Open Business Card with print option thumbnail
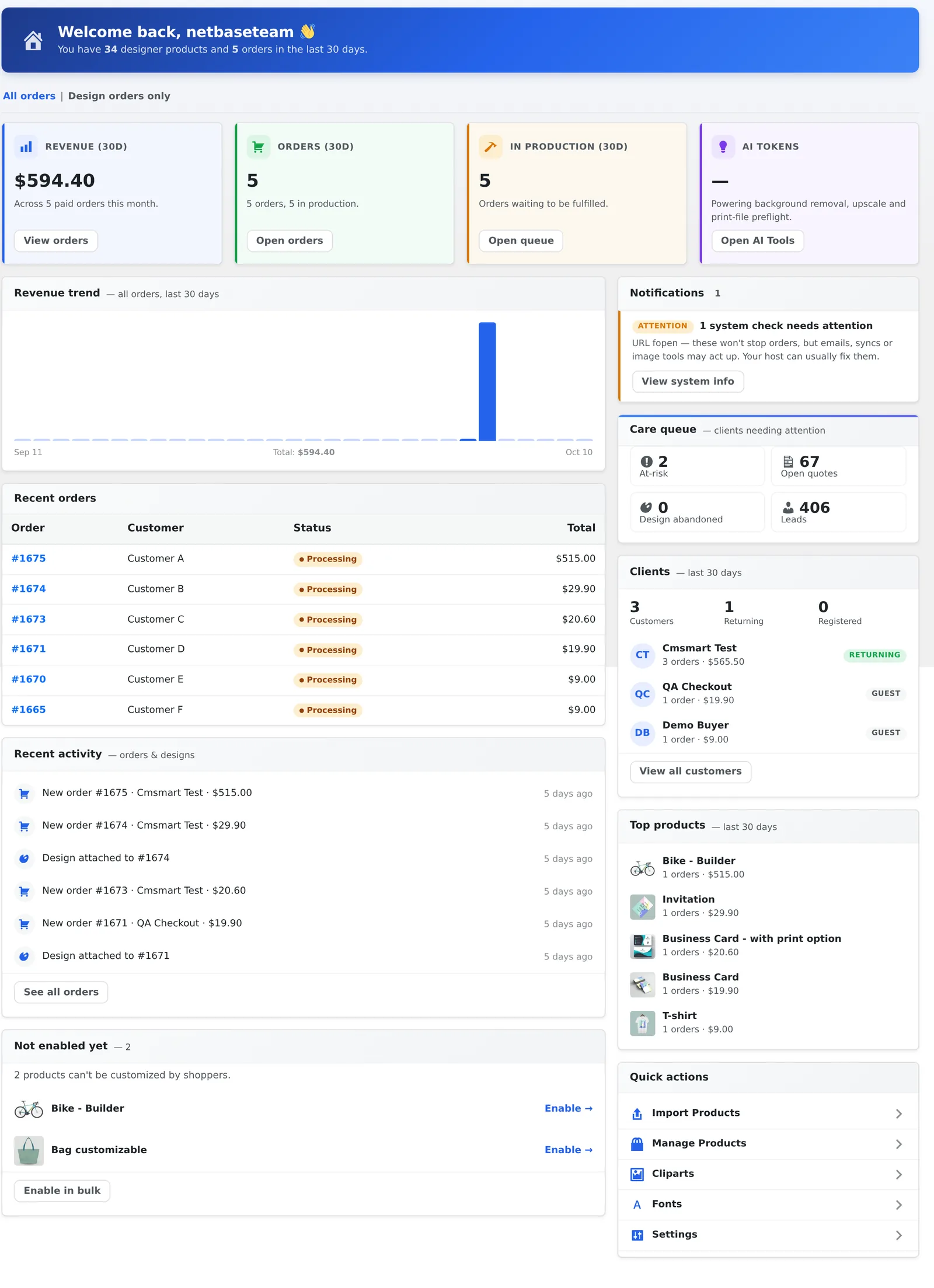Image resolution: width=934 pixels, height=1288 pixels. [642, 945]
